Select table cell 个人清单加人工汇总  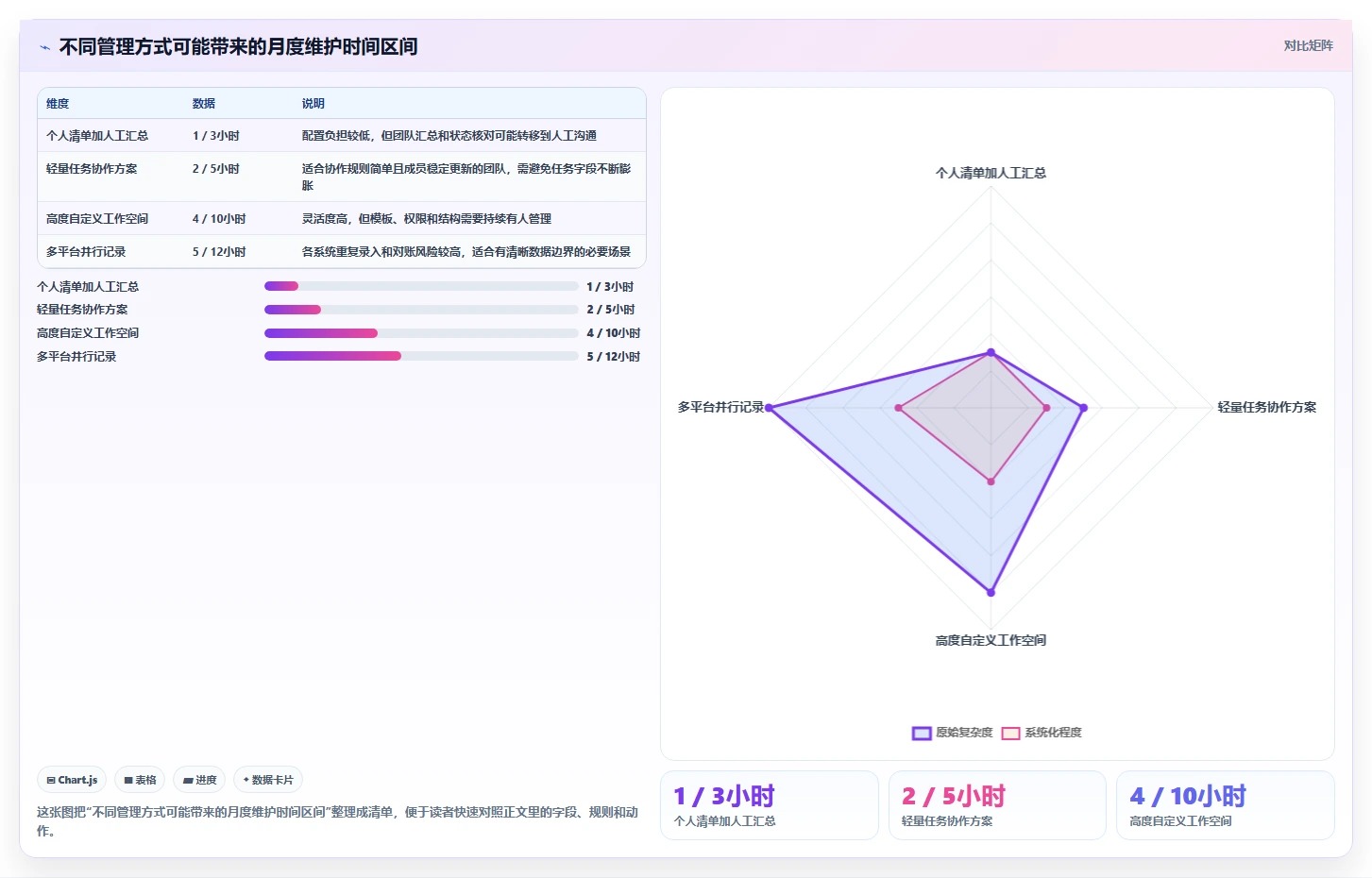(97, 136)
